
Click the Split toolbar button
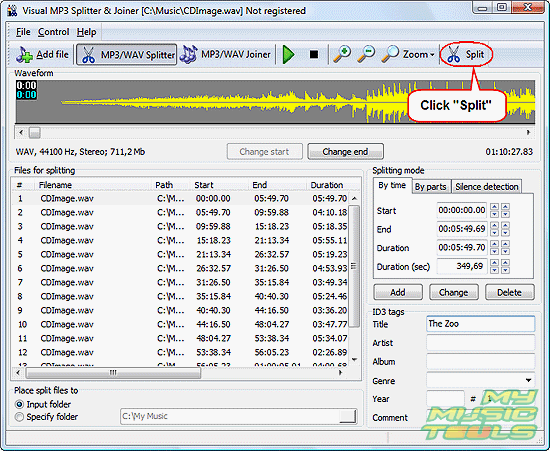pyautogui.click(x=466, y=55)
